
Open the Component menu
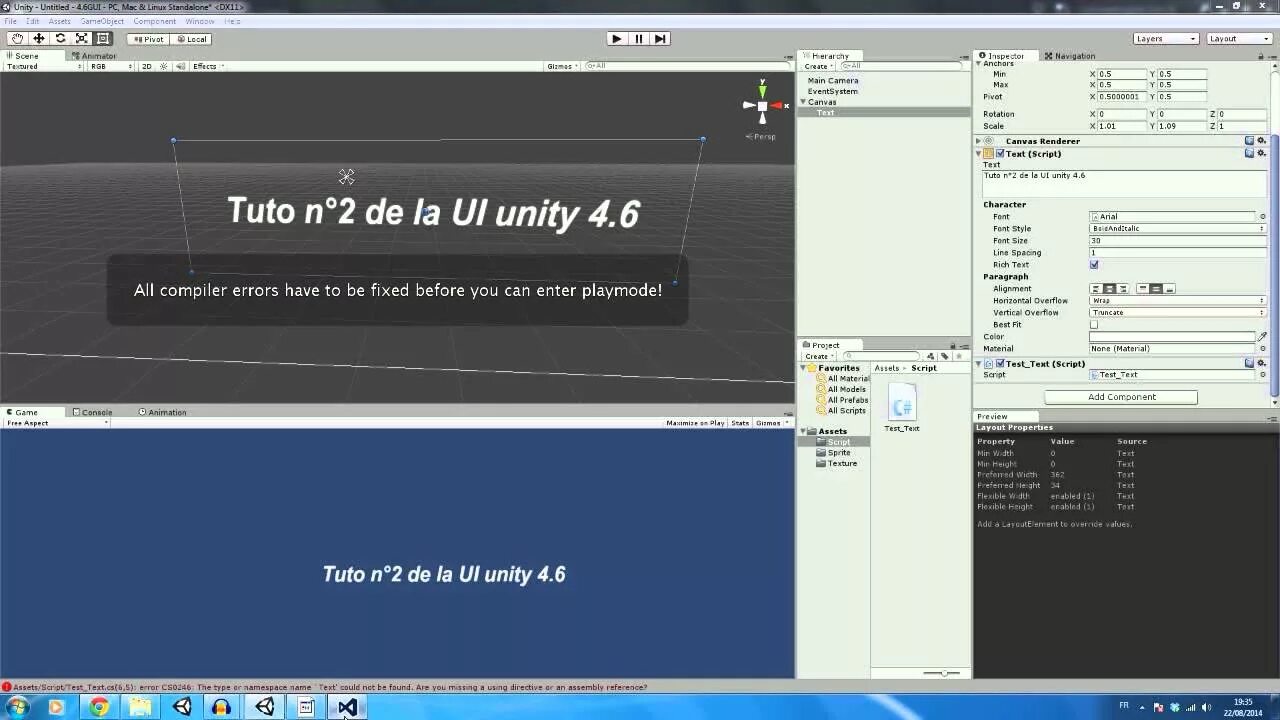(x=155, y=21)
